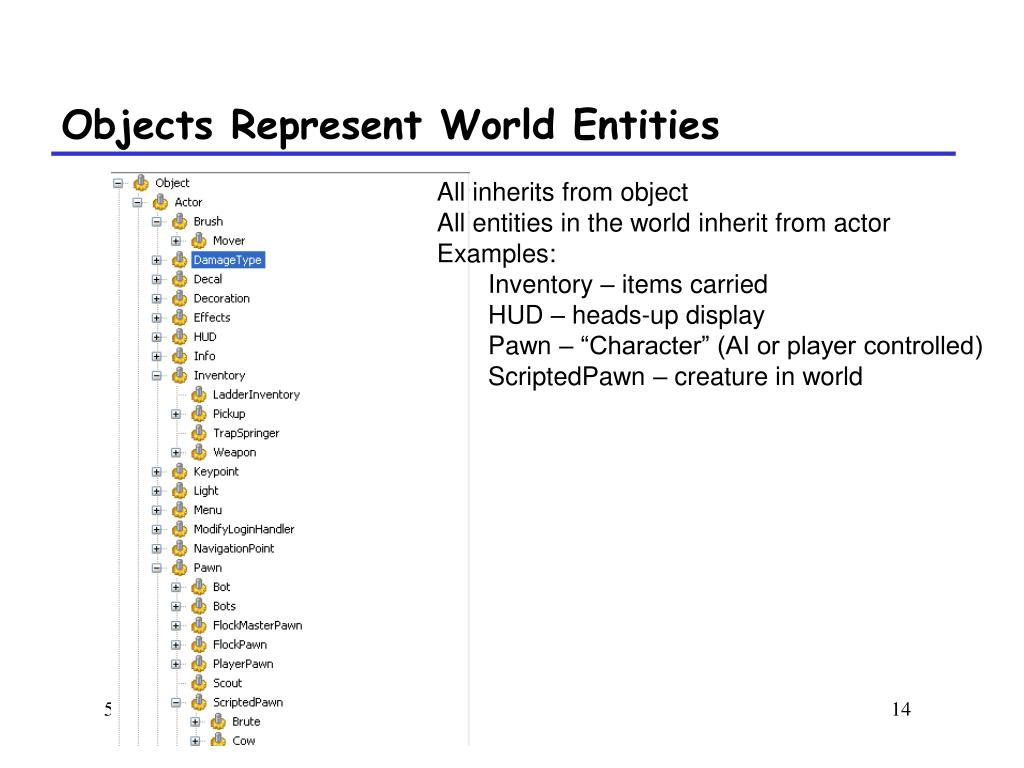Click the class icon beside FlockMasterPawn
This screenshot has width=1024, height=768.
tap(199, 626)
